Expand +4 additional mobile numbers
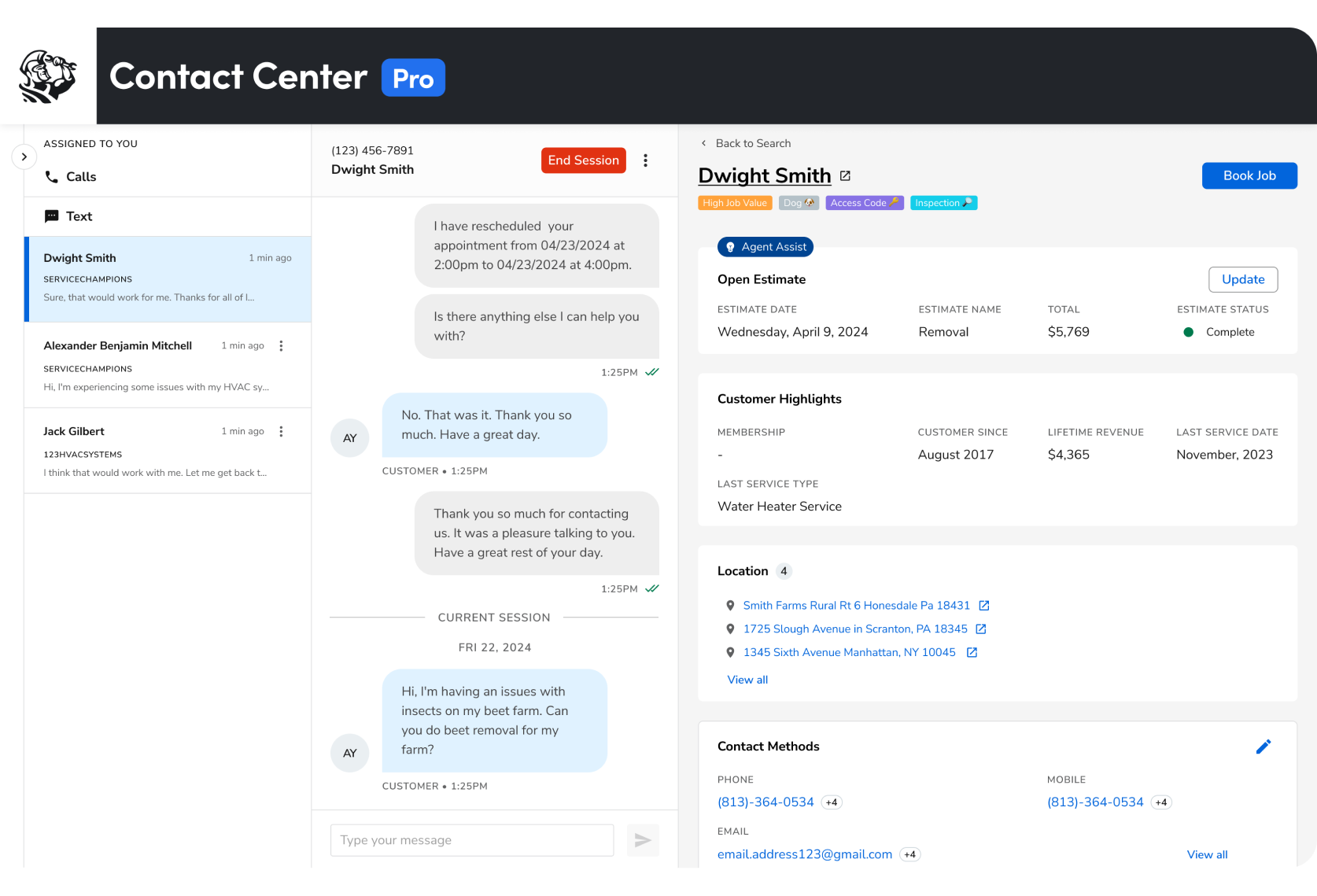Screen dimensions: 1317x896 tap(1161, 802)
